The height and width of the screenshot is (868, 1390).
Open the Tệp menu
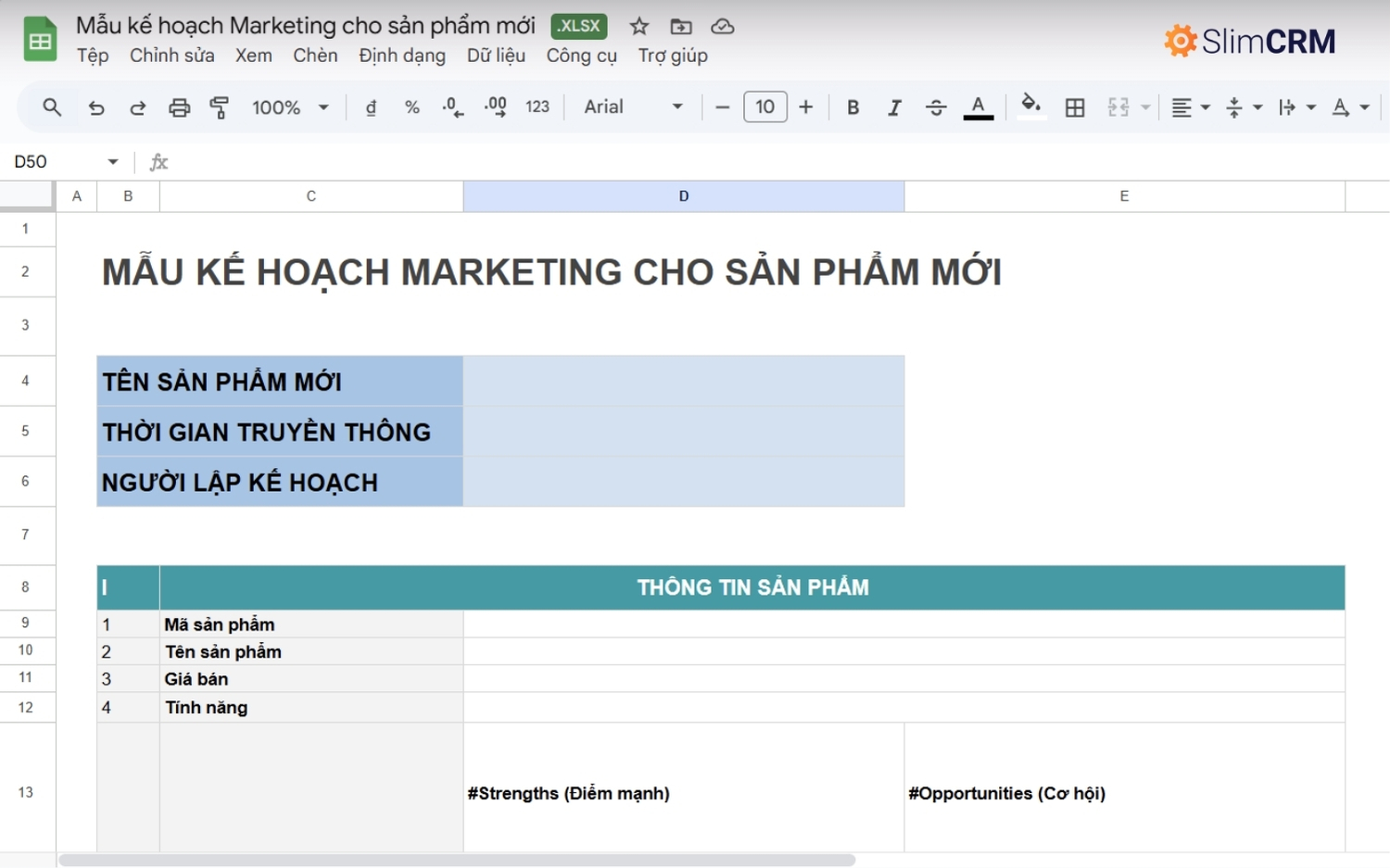(93, 56)
